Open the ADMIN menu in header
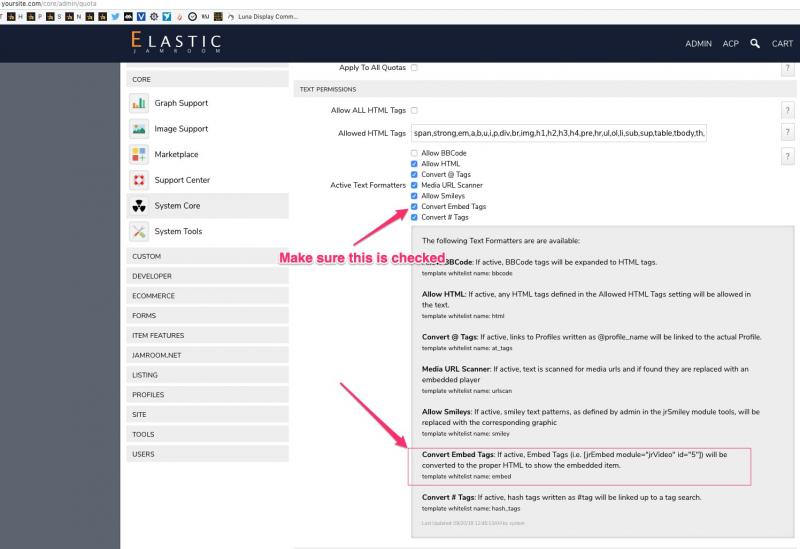The width and height of the screenshot is (800, 549). 698,44
